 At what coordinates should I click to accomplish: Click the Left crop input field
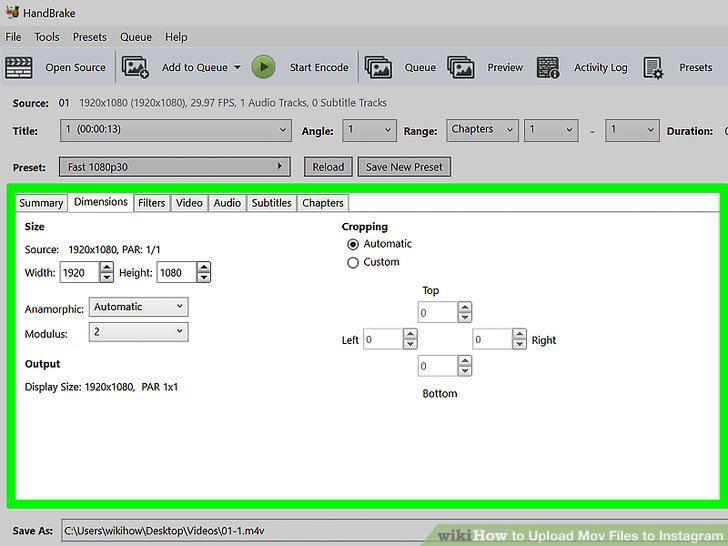tap(383, 339)
